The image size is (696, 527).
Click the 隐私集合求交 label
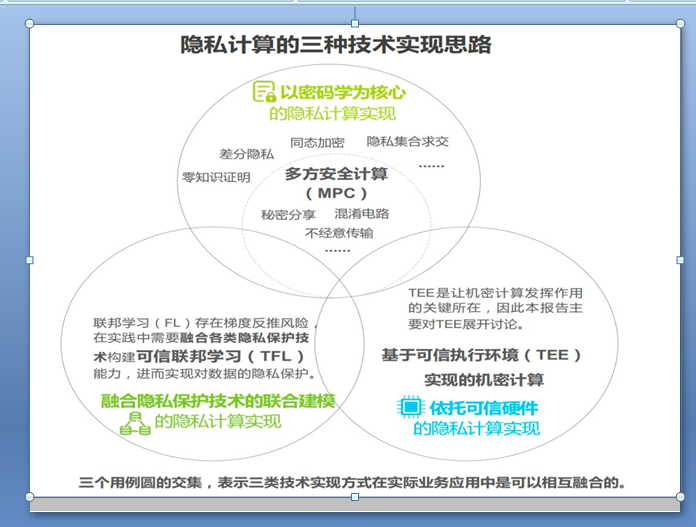[408, 142]
